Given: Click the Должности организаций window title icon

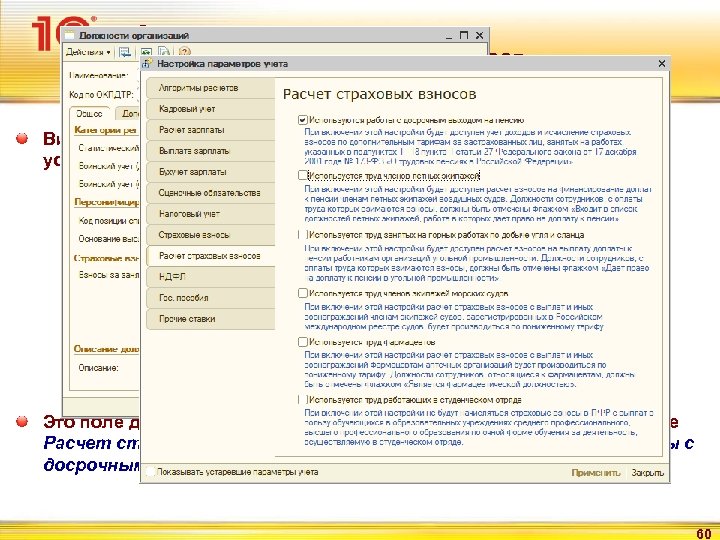Looking at the screenshot, I should pyautogui.click(x=69, y=35).
